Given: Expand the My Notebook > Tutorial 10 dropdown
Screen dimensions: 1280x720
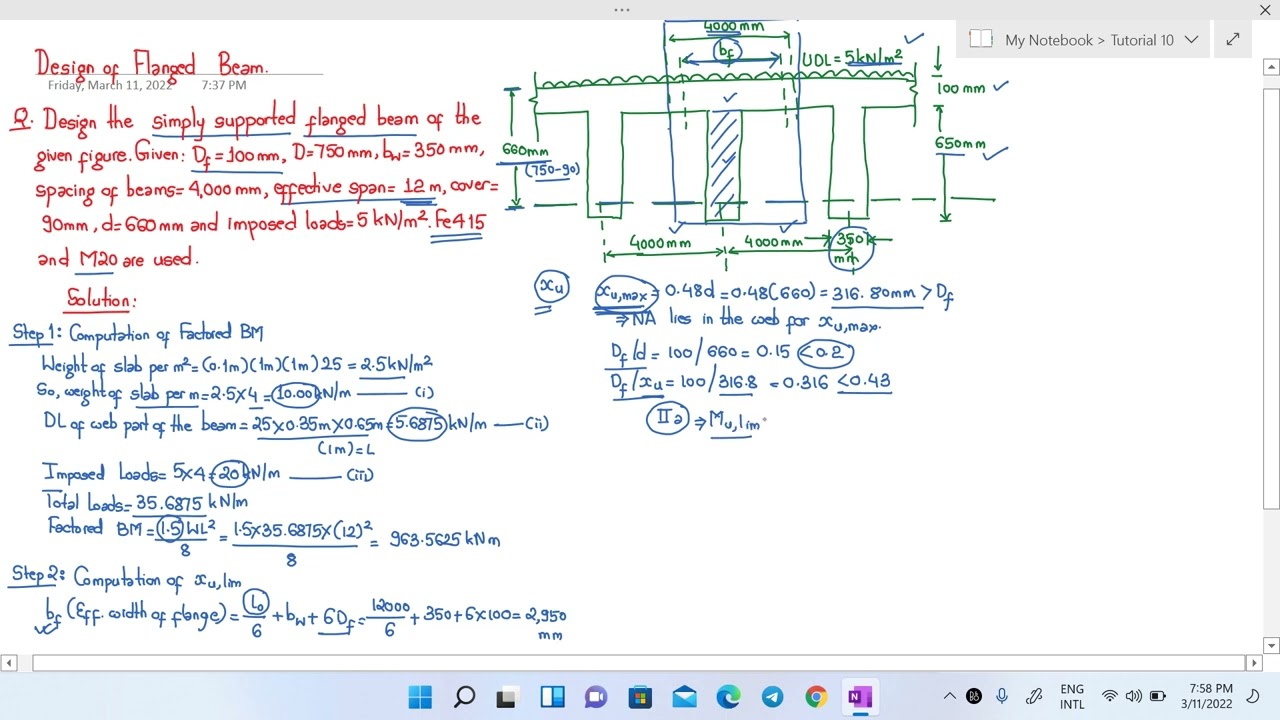Looking at the screenshot, I should click(x=1191, y=40).
